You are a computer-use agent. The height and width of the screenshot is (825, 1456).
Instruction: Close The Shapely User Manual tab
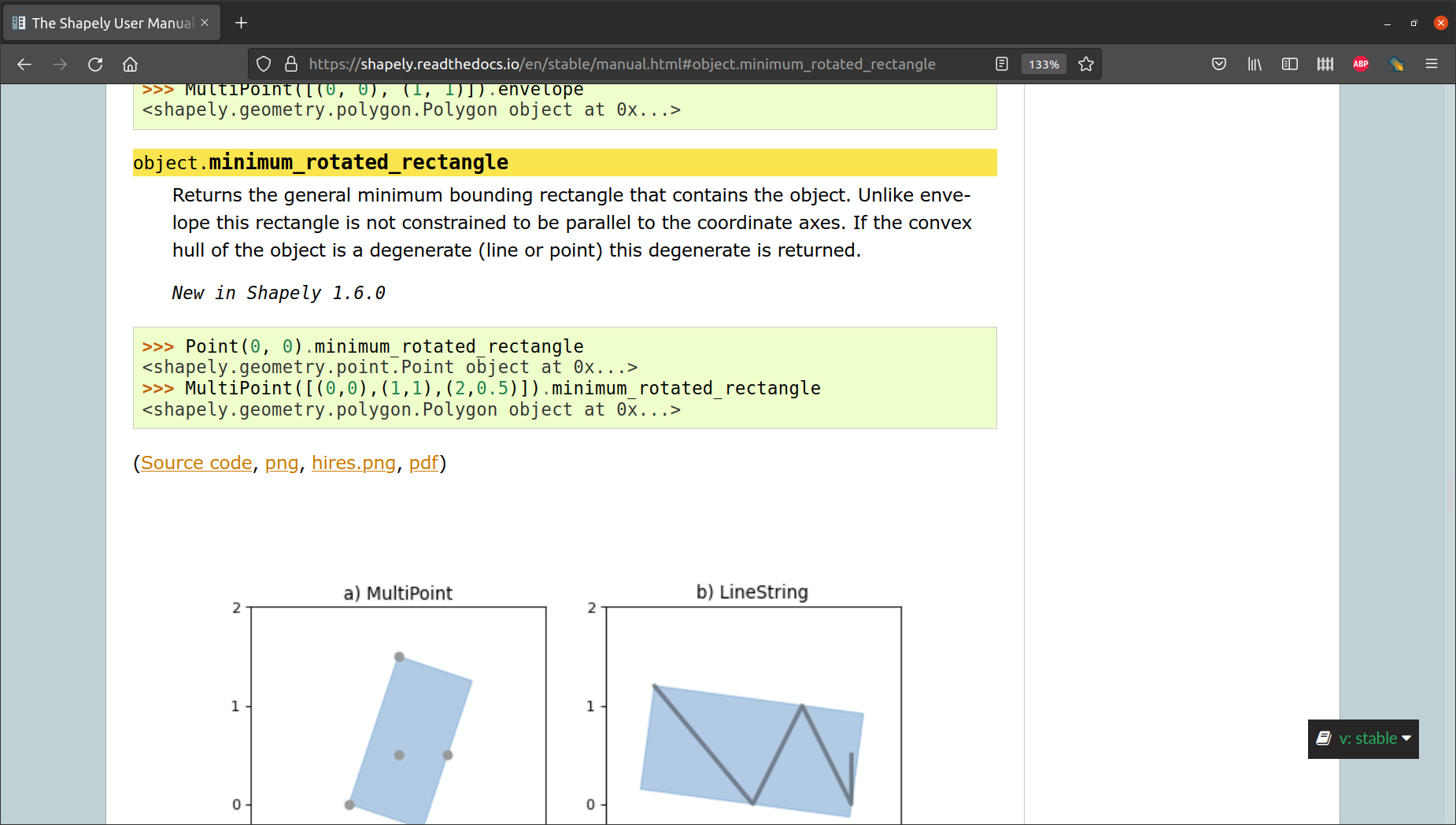click(205, 23)
